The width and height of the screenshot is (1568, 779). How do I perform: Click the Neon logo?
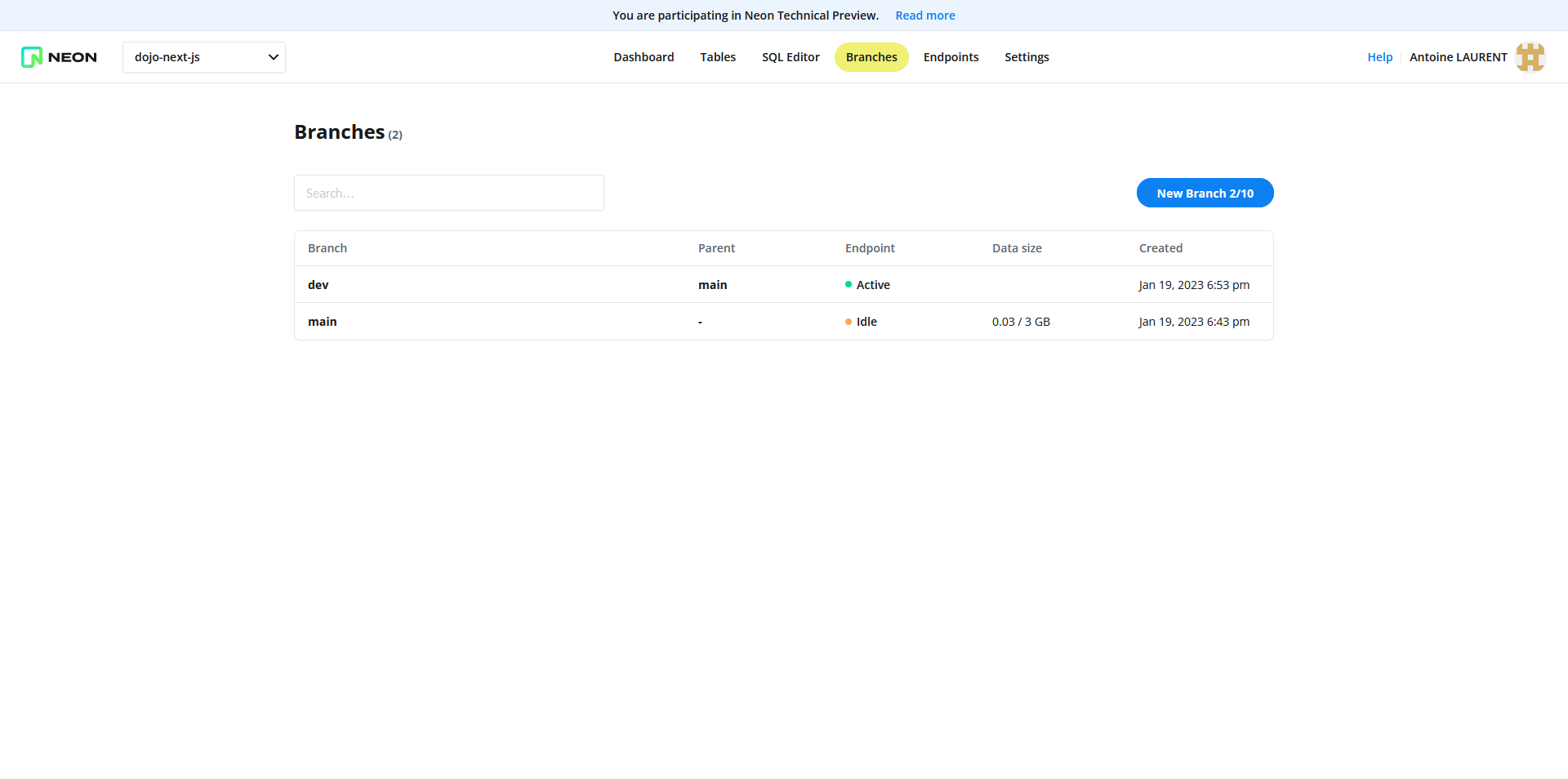59,57
